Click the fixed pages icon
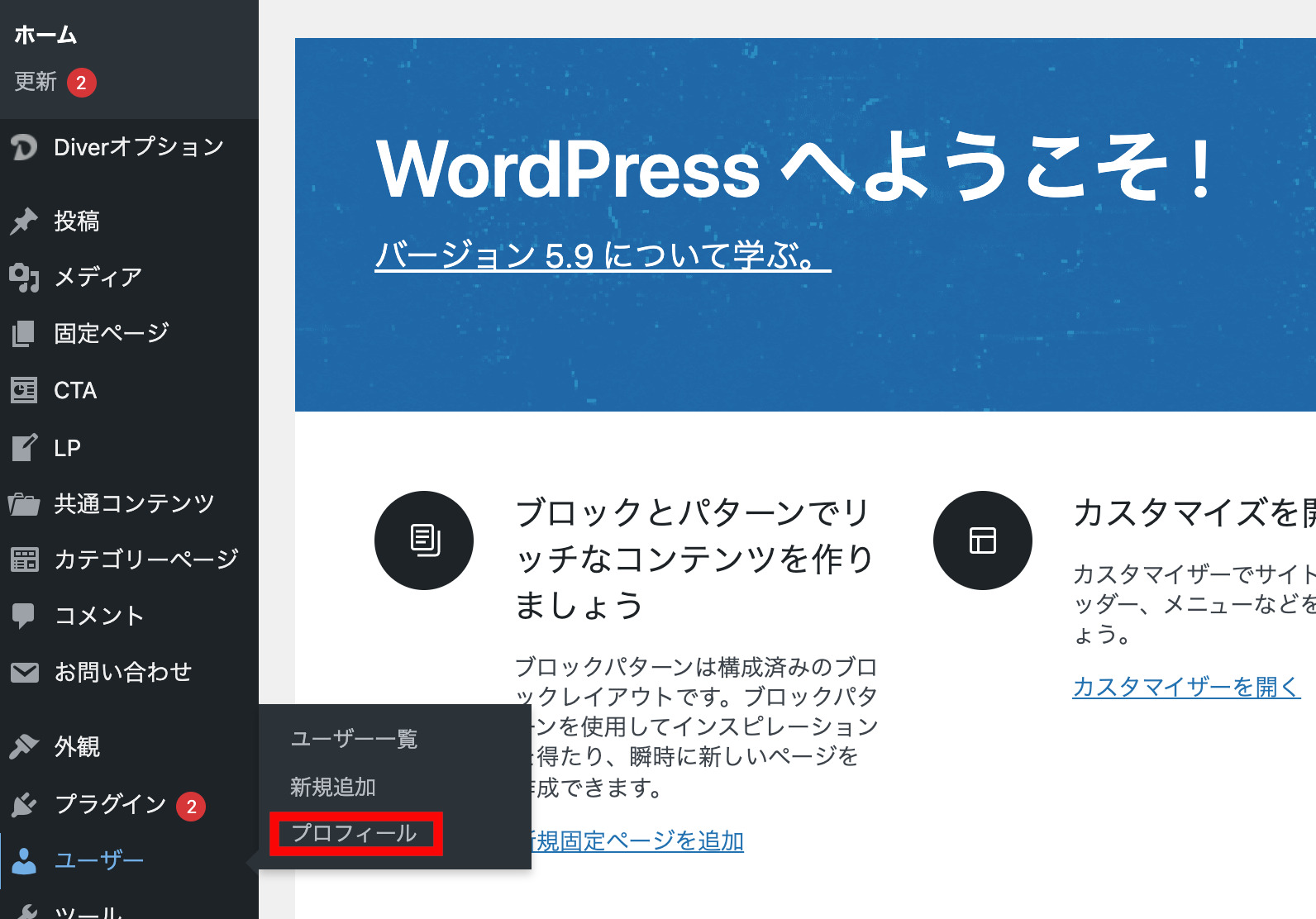1316x919 pixels. coord(24,334)
